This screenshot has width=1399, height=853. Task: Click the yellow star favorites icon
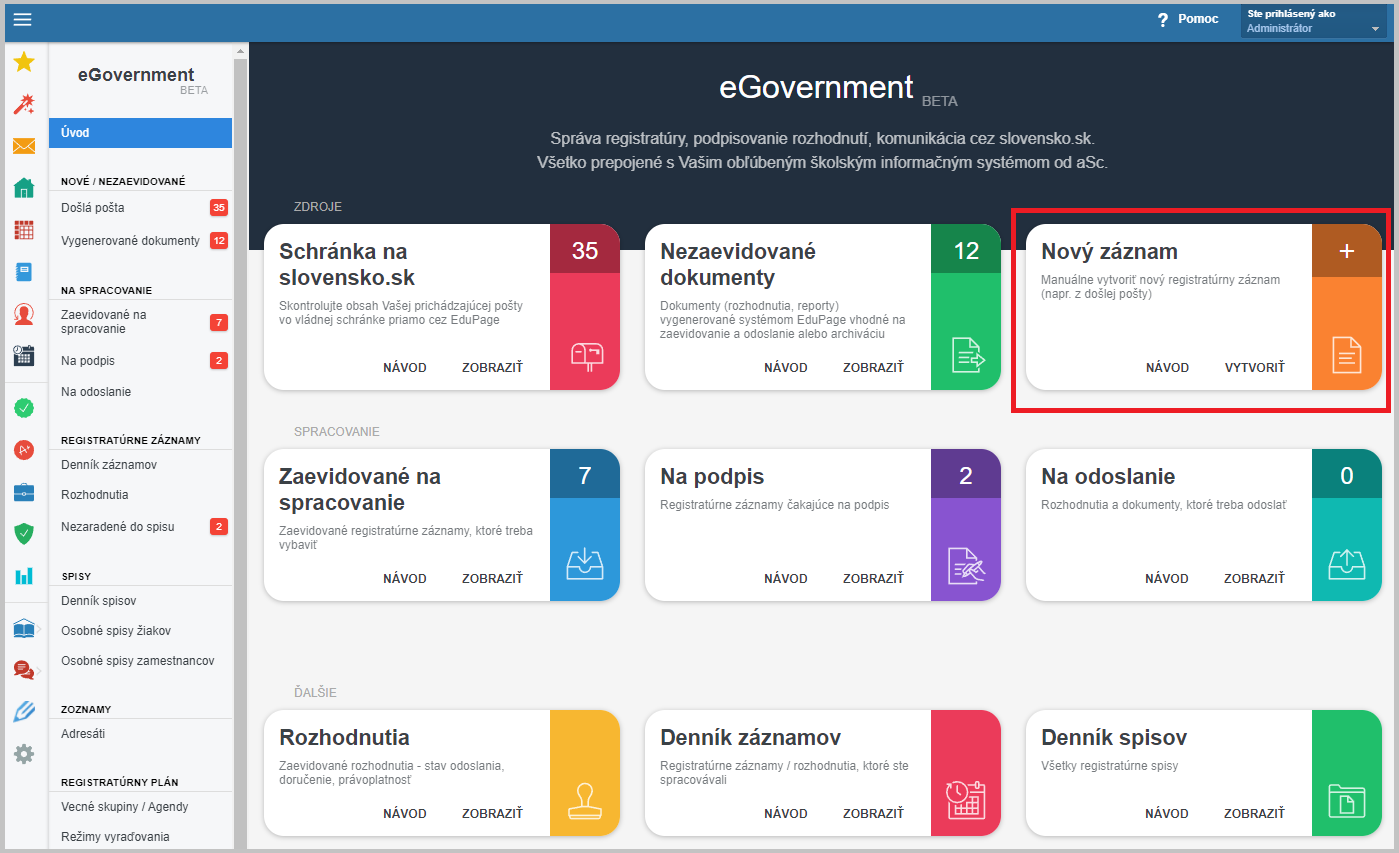24,62
